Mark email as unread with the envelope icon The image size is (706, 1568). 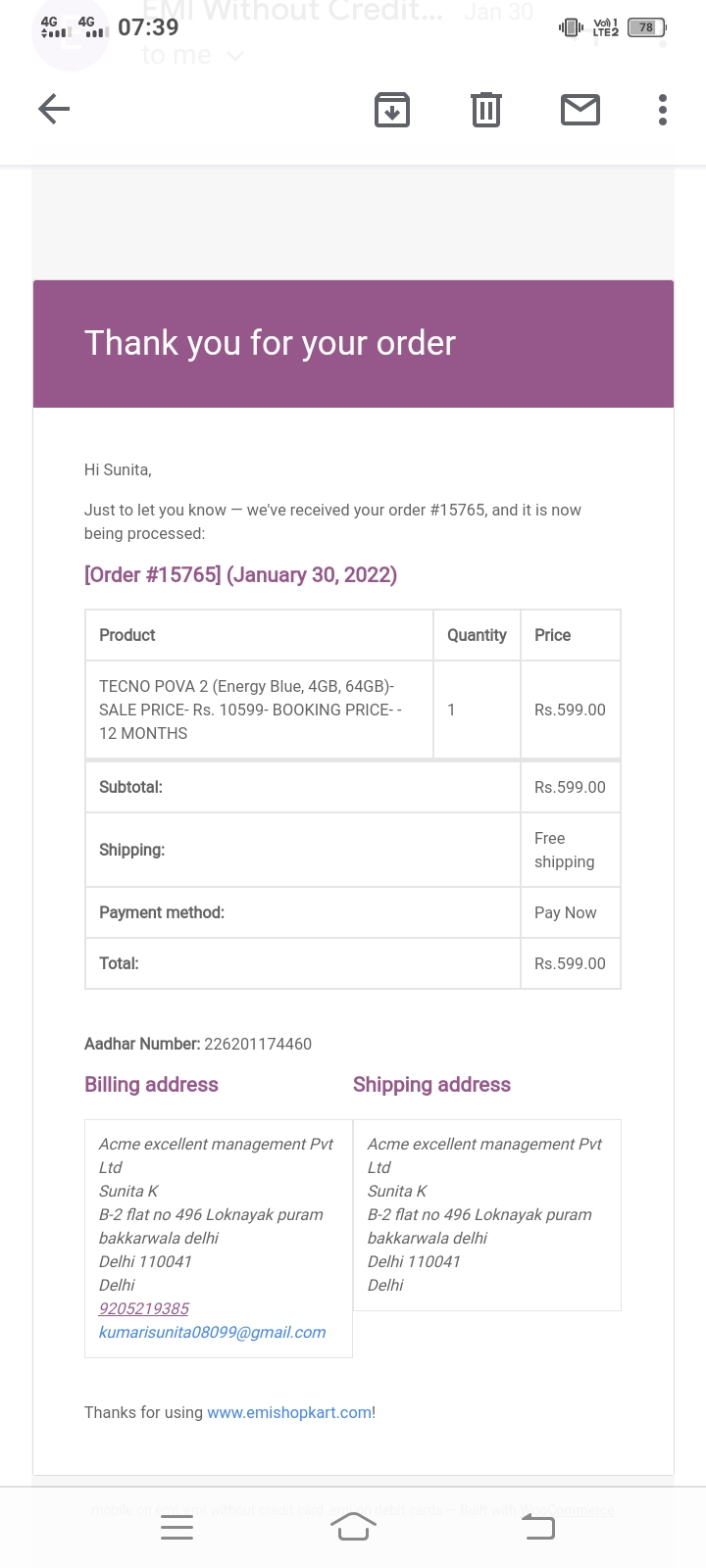580,110
